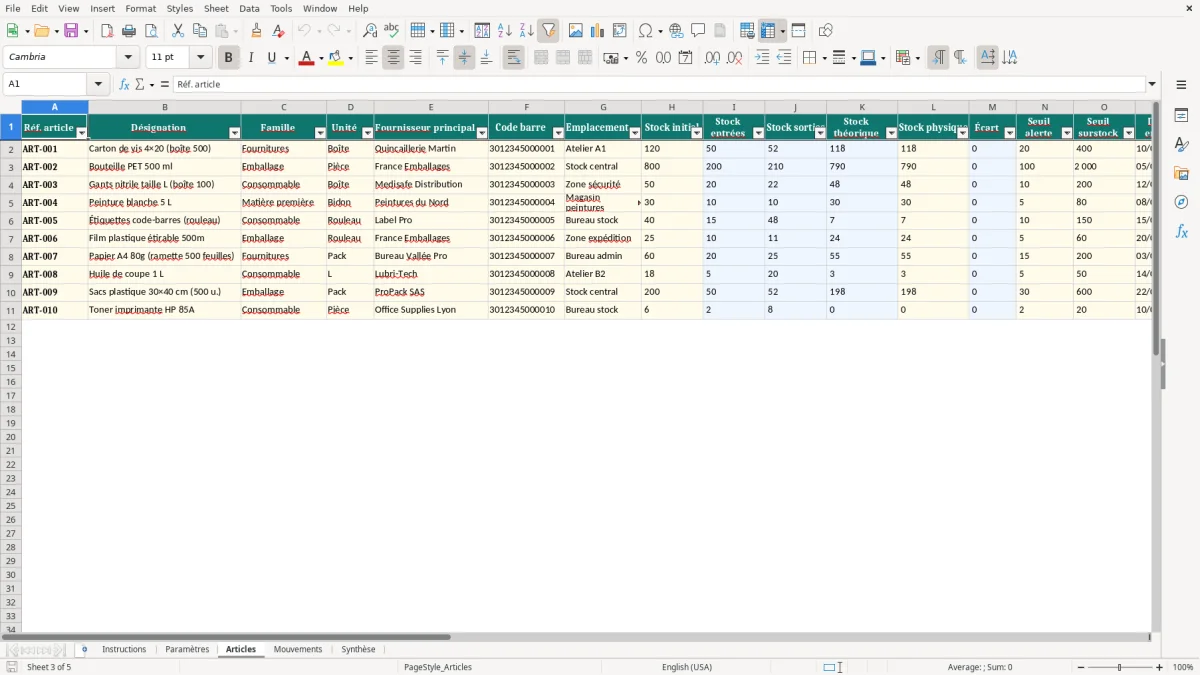1200x675 pixels.
Task: Click the zoom slider in the status bar
Action: [x=1119, y=667]
